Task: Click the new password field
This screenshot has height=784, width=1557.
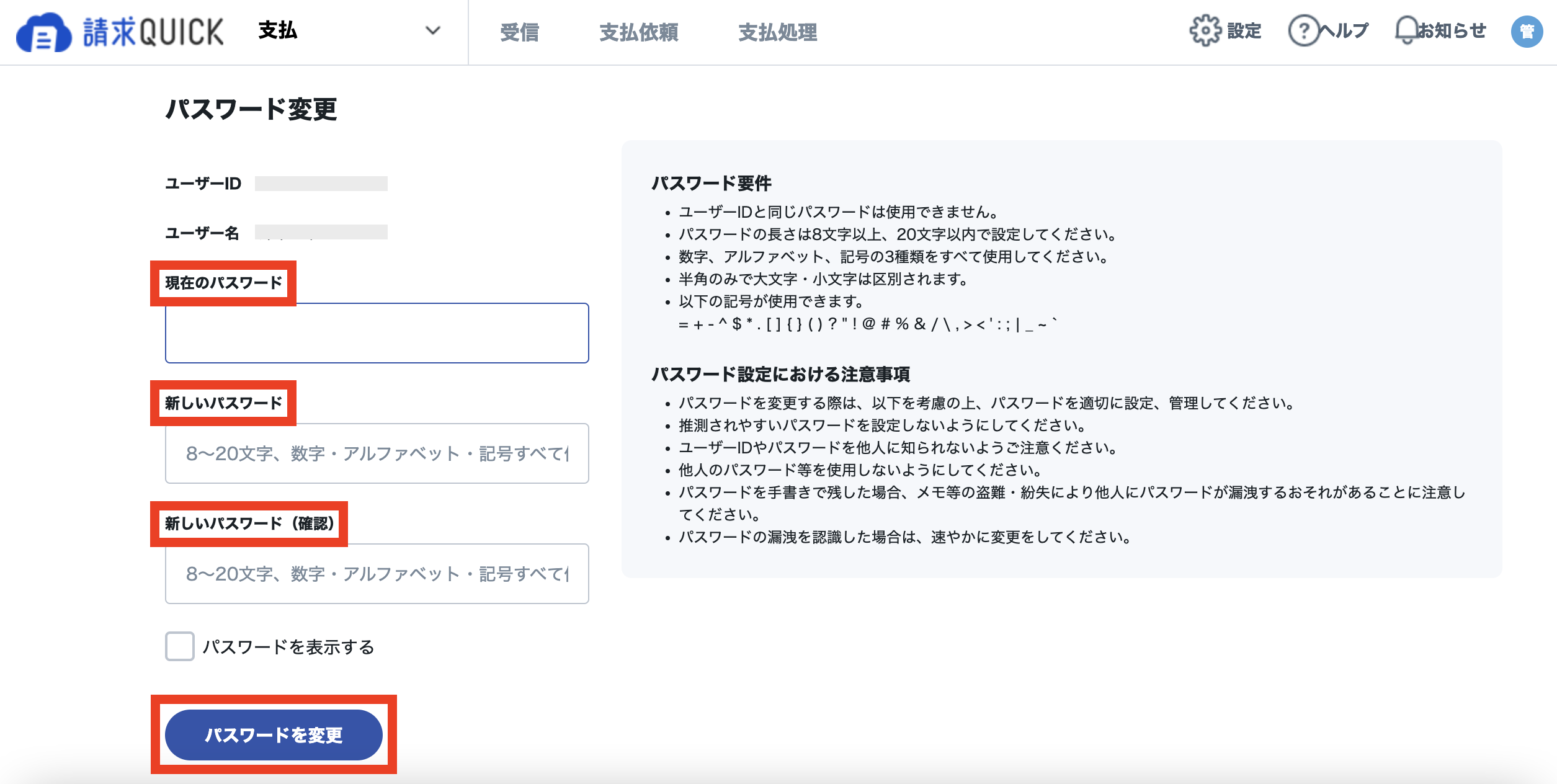Action: [x=377, y=453]
